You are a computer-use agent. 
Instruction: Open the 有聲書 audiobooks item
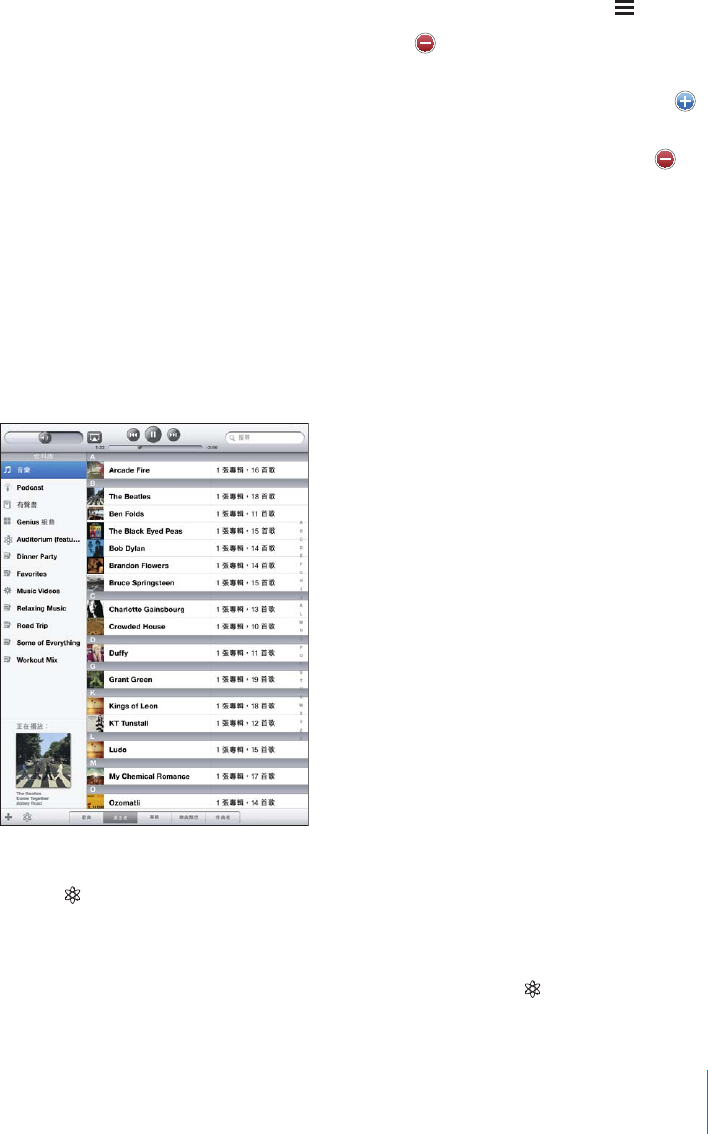(43, 505)
